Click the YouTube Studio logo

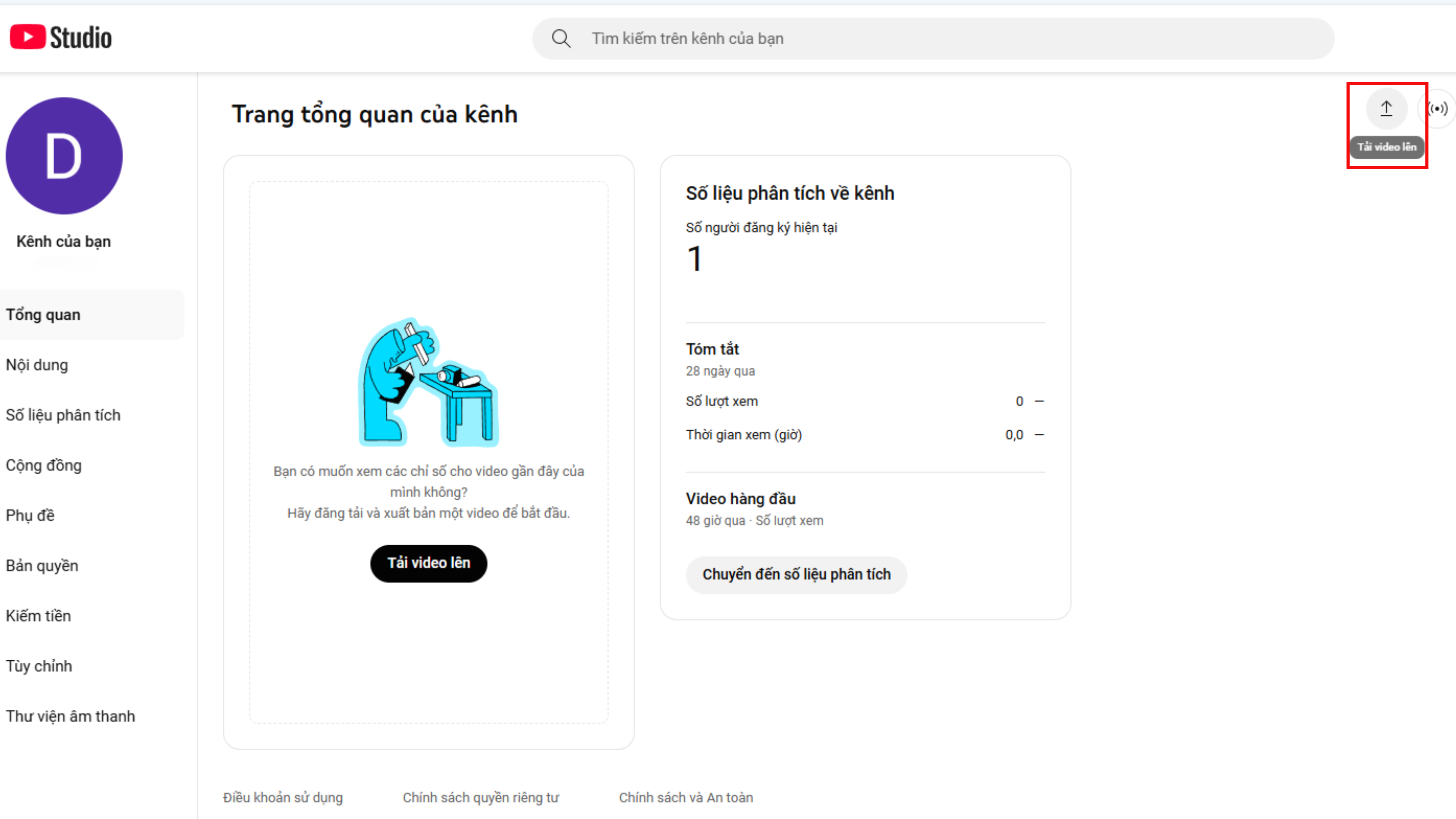pyautogui.click(x=61, y=38)
